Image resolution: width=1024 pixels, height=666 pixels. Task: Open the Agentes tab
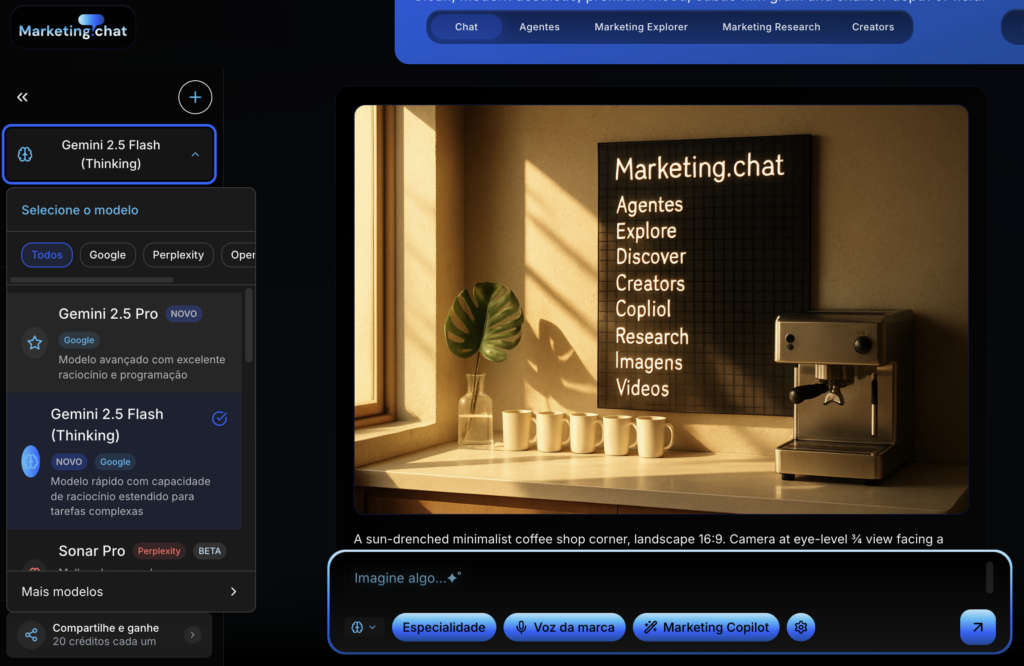pyautogui.click(x=539, y=27)
